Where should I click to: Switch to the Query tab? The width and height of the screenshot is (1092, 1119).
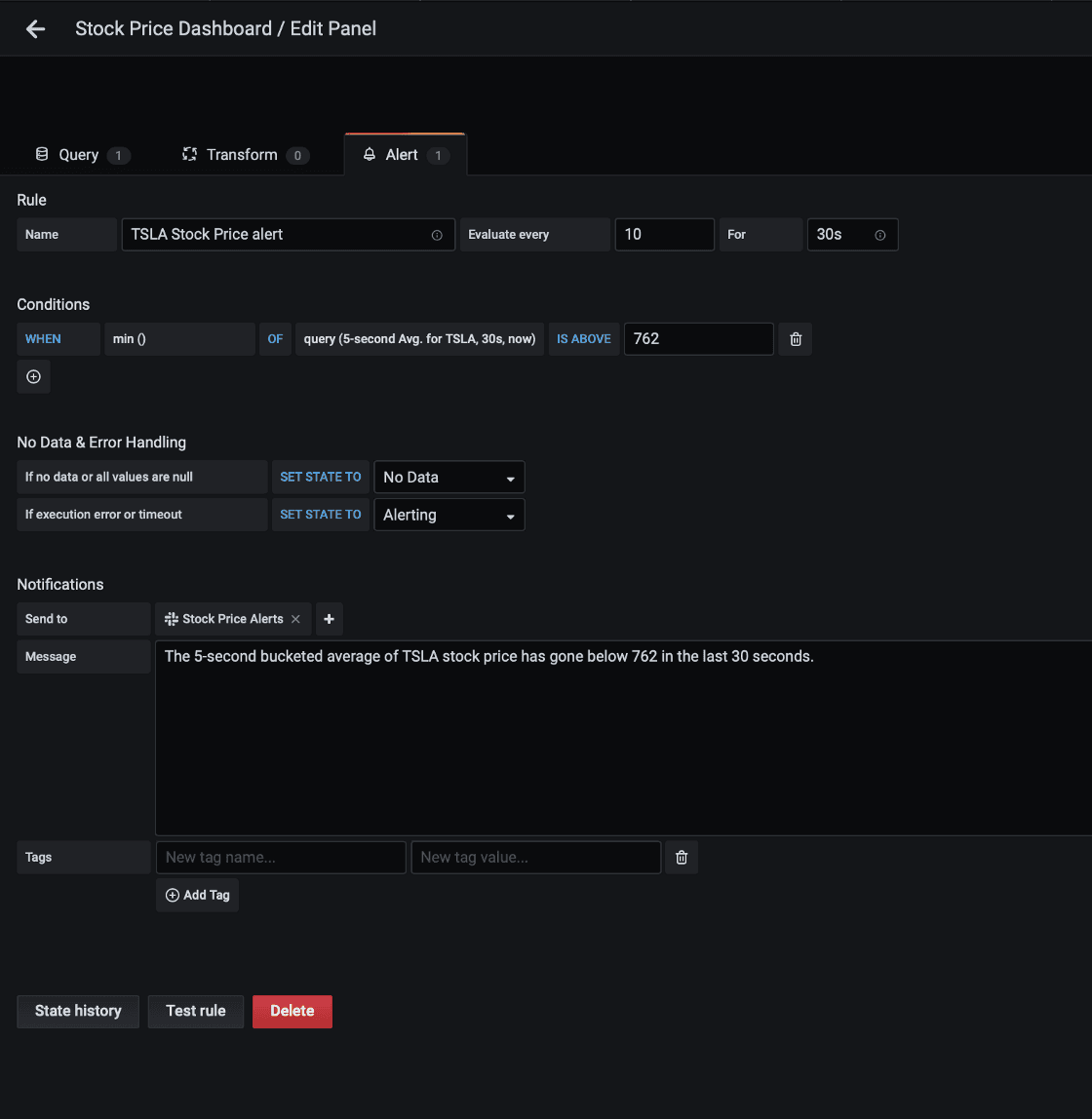point(81,155)
